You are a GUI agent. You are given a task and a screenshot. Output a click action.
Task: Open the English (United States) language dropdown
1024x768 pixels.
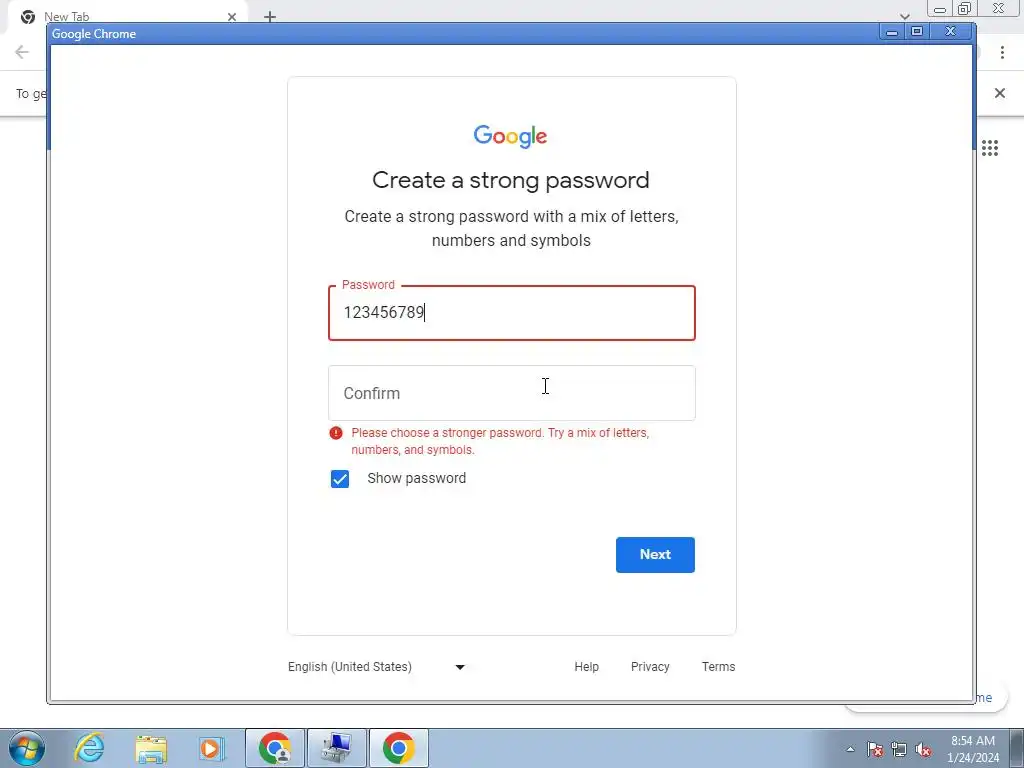[x=376, y=667]
